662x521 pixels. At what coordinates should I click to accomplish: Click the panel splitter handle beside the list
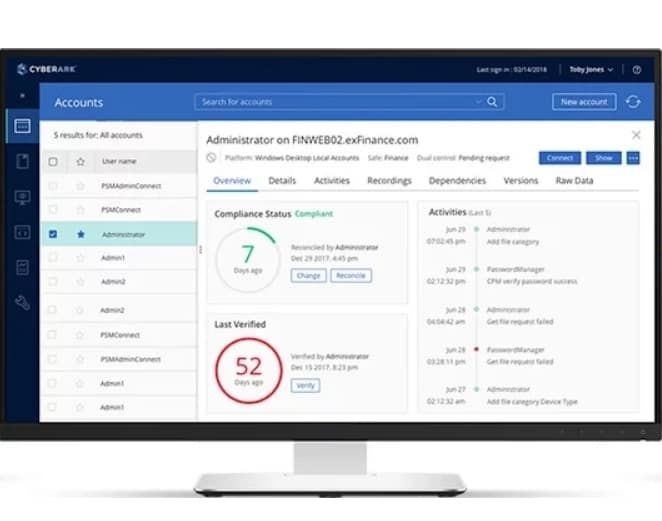pyautogui.click(x=201, y=250)
